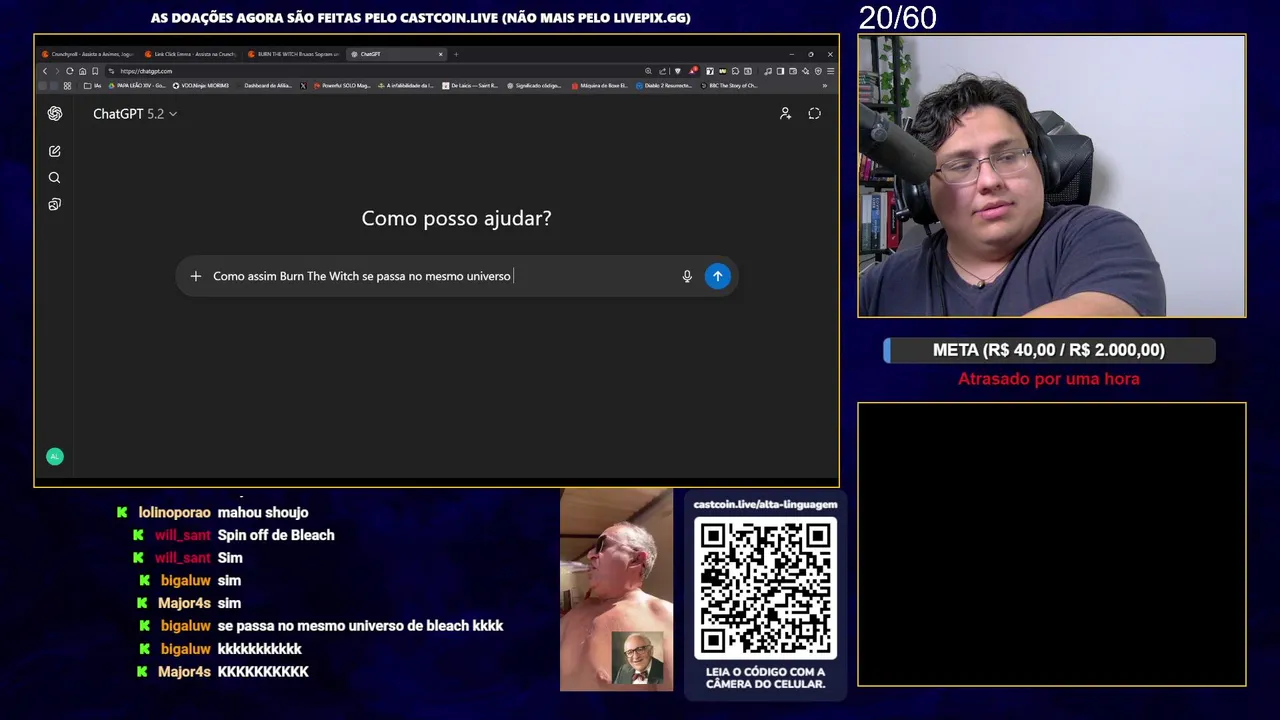The image size is (1280, 720).
Task: Expand the bookmarks overflow chevron
Action: click(x=825, y=86)
